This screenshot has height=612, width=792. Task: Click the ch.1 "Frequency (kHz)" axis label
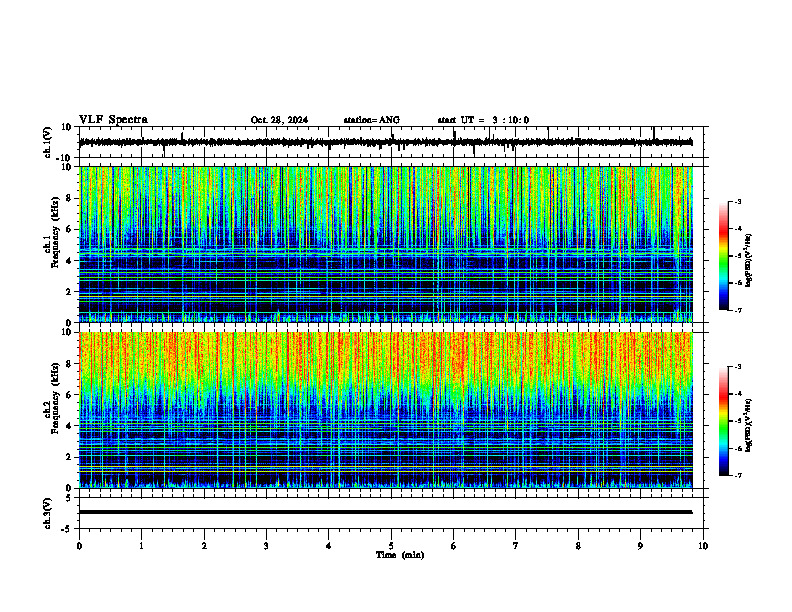coord(55,233)
